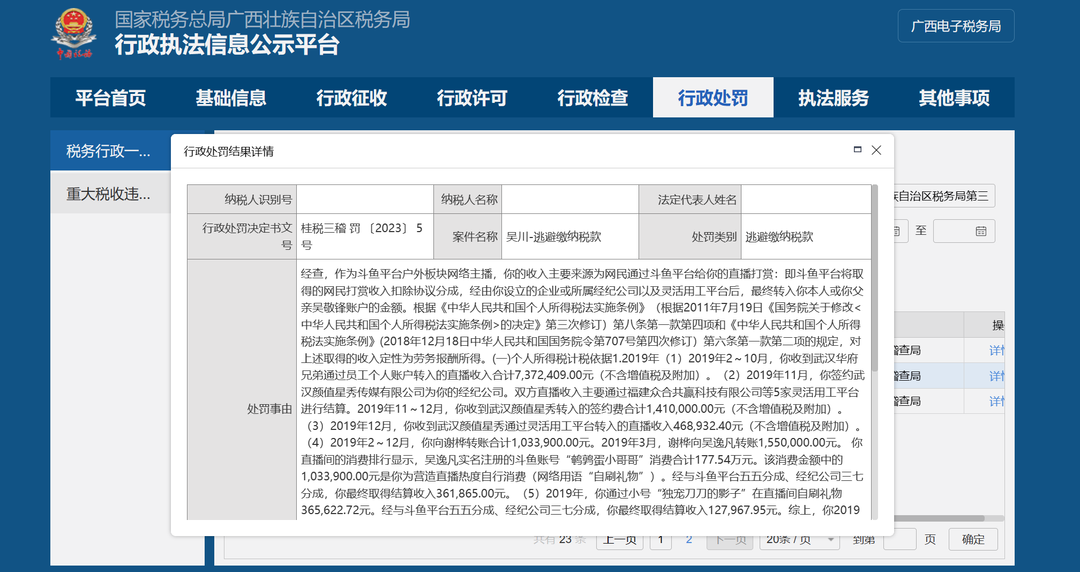
Task: Click the go-to page number field
Action: coord(900,539)
